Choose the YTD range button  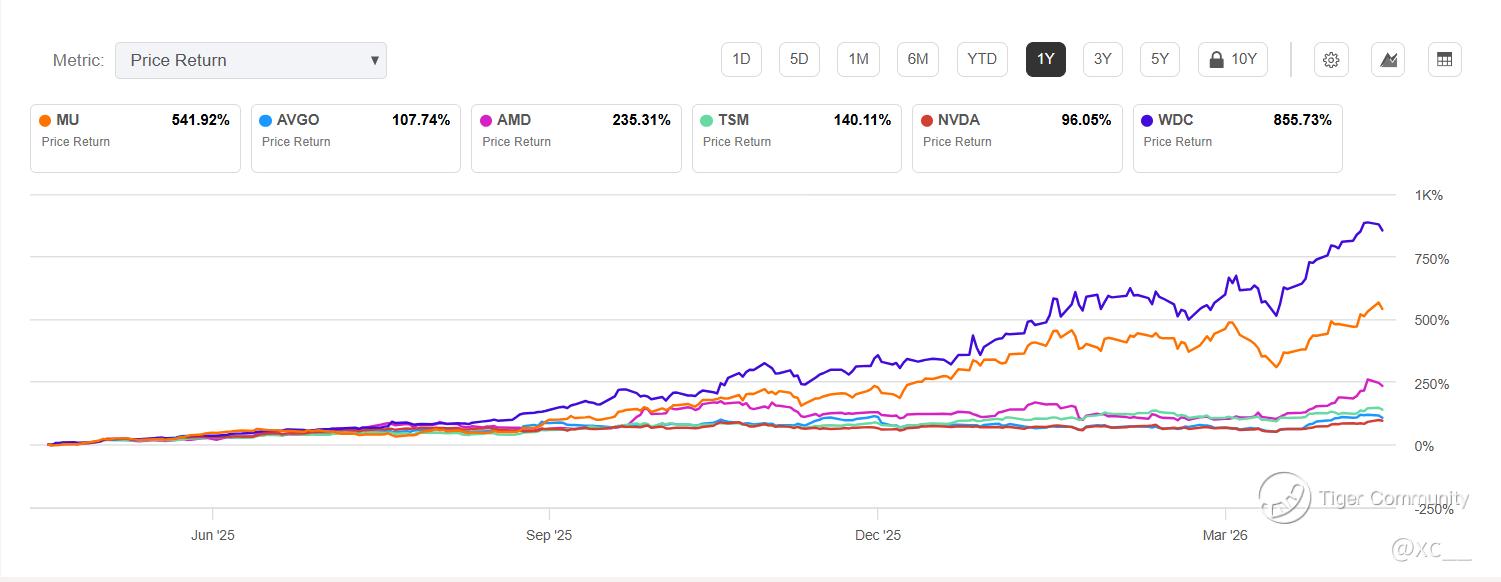pyautogui.click(x=982, y=60)
